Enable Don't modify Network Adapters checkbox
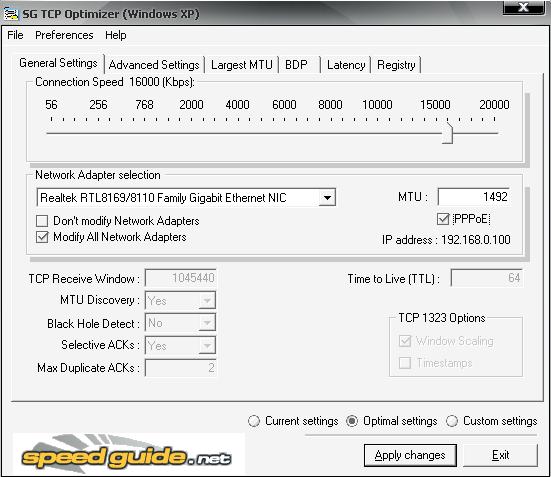 pyautogui.click(x=42, y=221)
